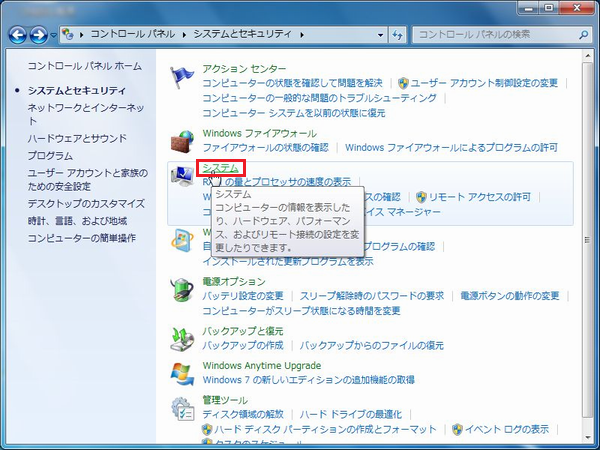Open the システム heading link
The image size is (600, 450).
pyautogui.click(x=220, y=168)
